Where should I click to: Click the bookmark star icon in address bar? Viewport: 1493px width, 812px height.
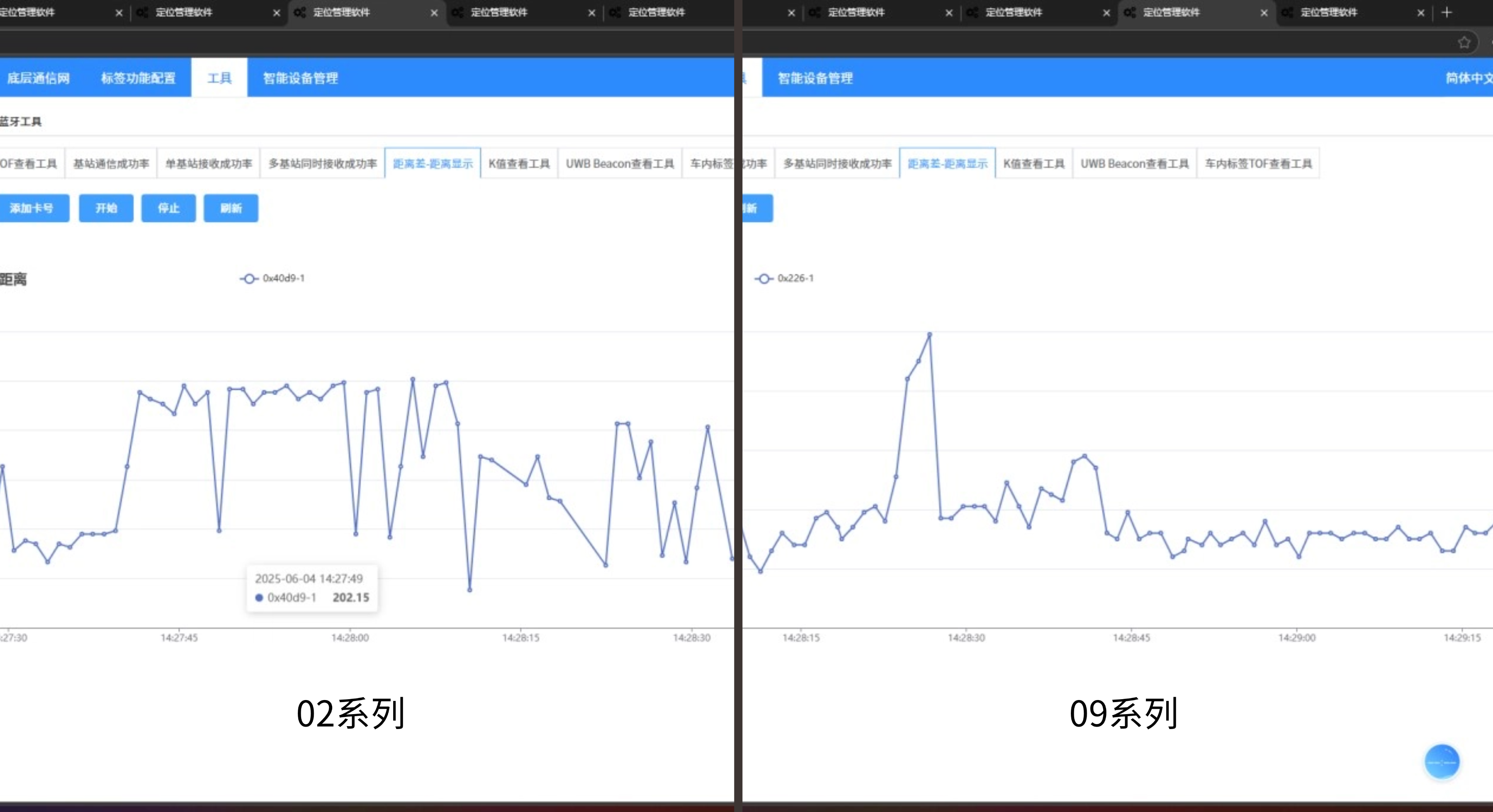coord(1464,42)
